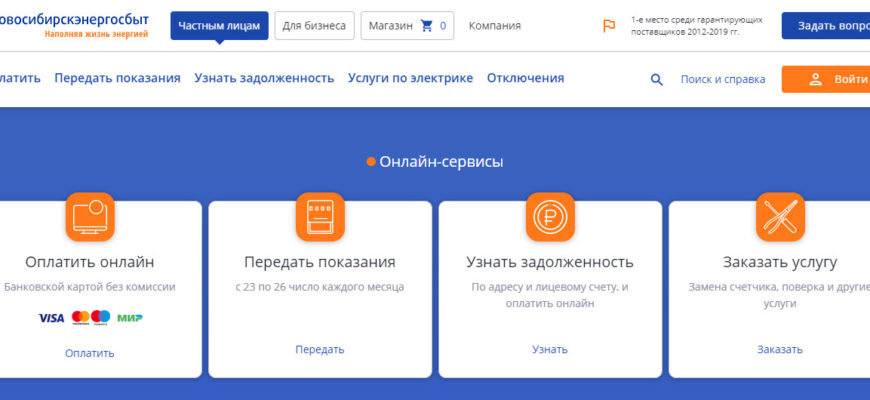
Task: Click the Новосибирскэнергосбыт logo
Action: pyautogui.click(x=74, y=25)
